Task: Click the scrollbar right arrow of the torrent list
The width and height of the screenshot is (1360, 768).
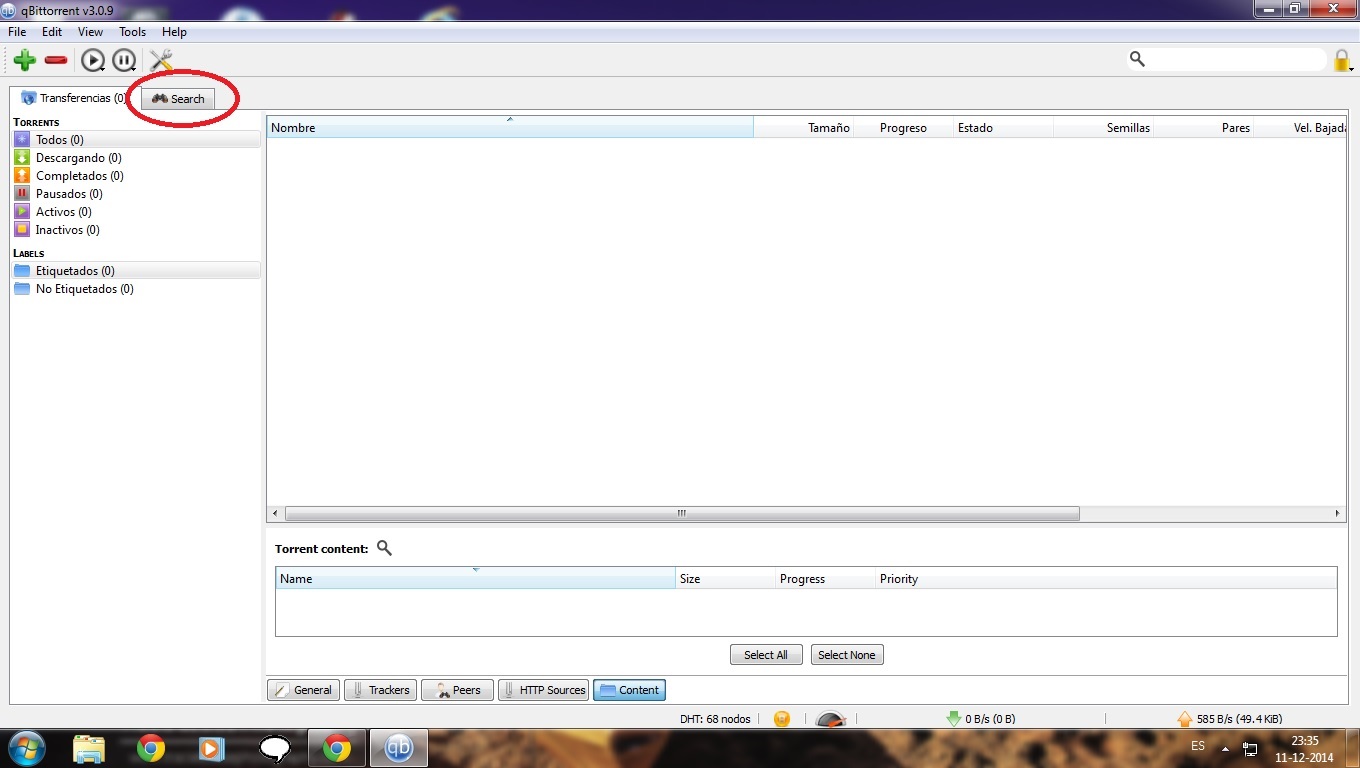Action: (x=1338, y=513)
